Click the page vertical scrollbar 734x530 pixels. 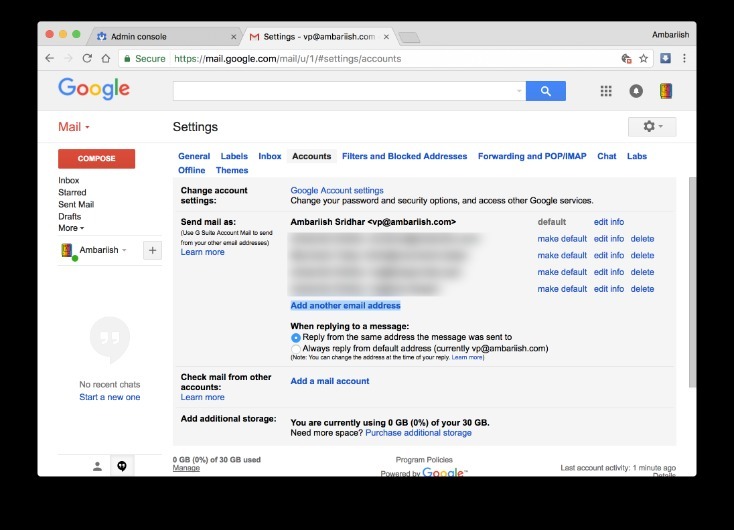[x=692, y=282]
